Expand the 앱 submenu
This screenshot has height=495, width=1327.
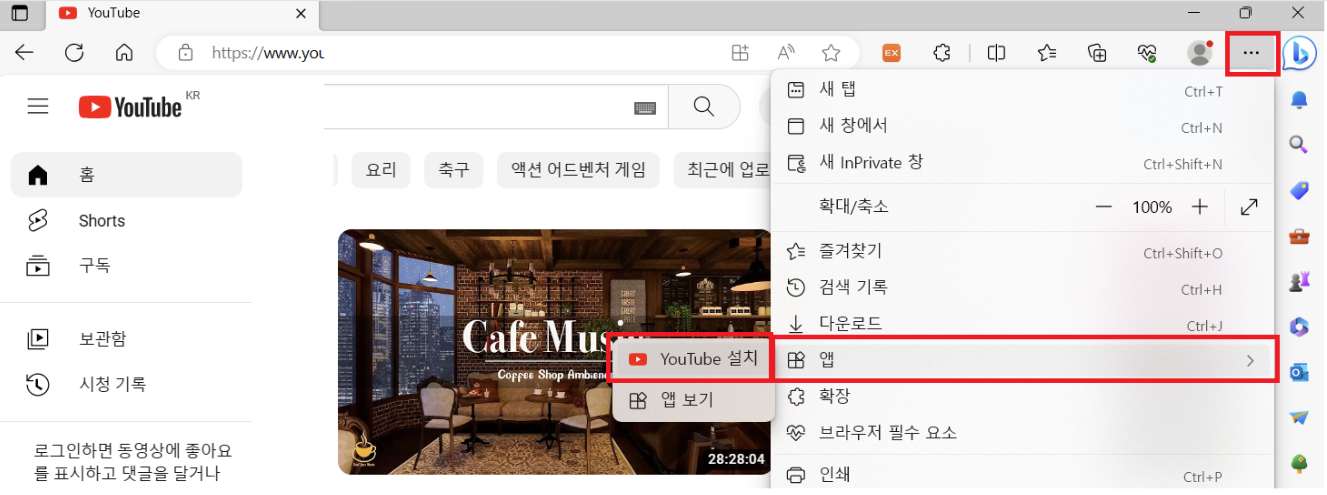point(1023,360)
